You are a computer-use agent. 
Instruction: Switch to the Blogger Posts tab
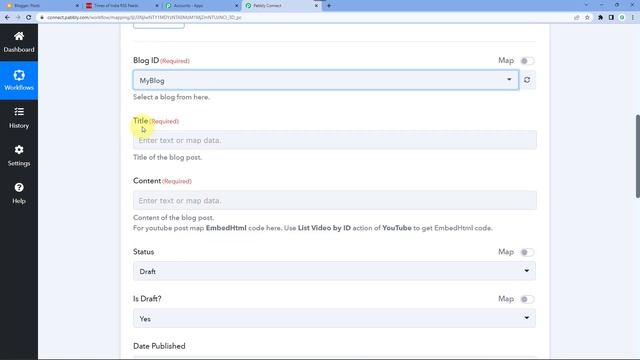(x=41, y=6)
